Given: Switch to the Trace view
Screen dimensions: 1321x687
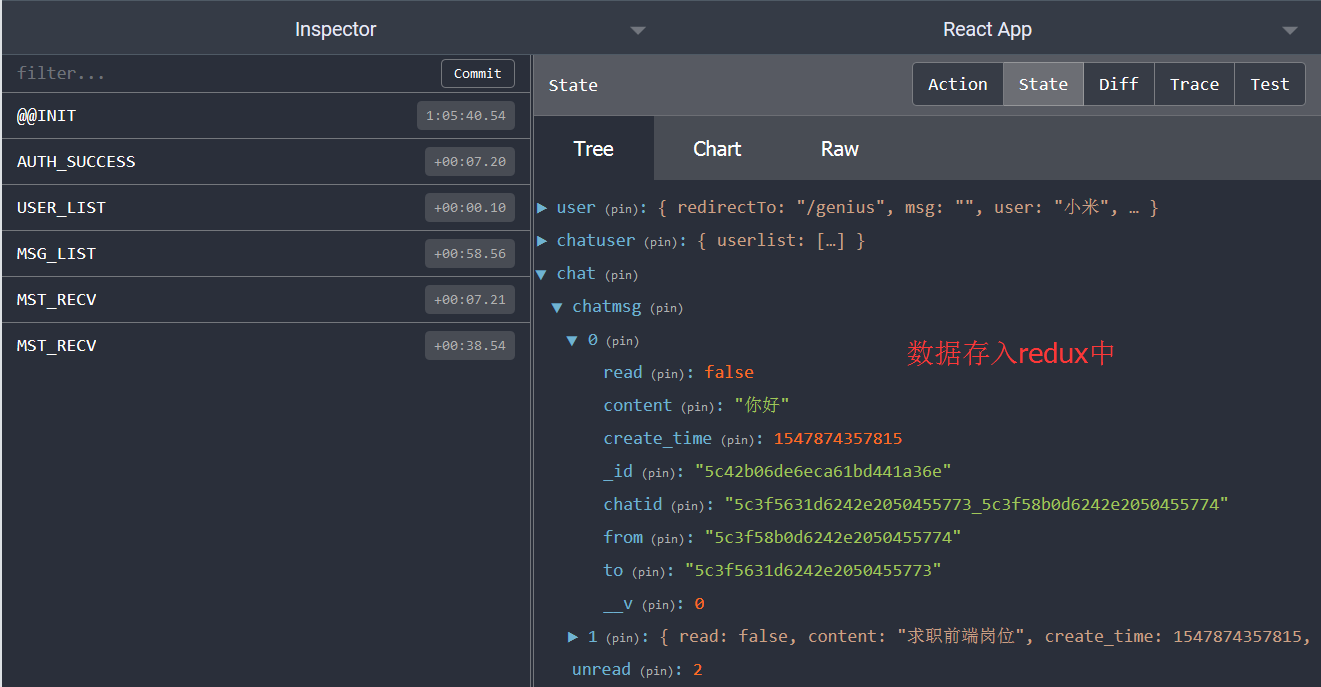Looking at the screenshot, I should [x=1195, y=85].
